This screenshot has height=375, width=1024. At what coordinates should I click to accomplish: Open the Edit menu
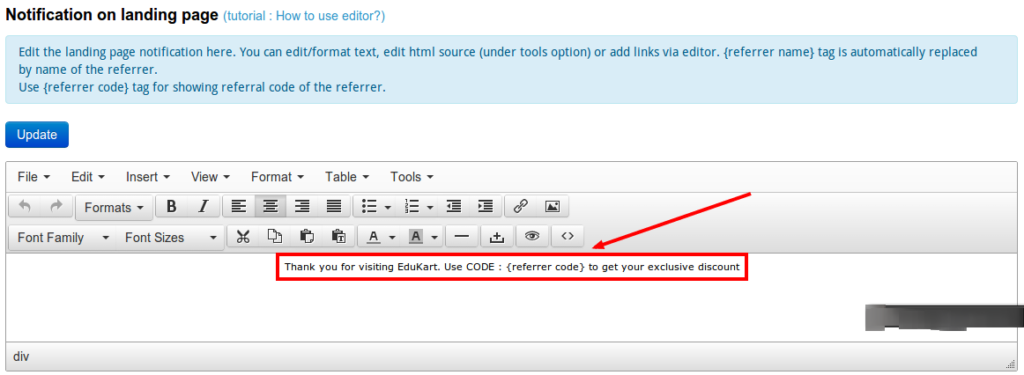(x=88, y=176)
